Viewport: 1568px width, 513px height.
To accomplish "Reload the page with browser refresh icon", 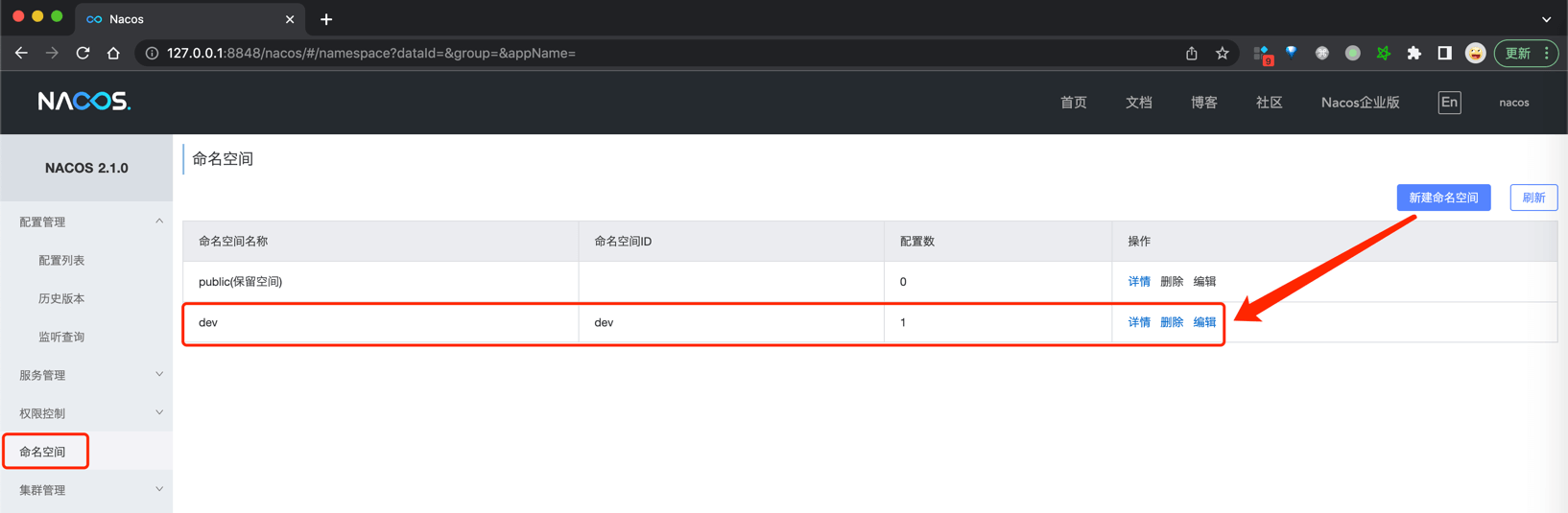I will pyautogui.click(x=83, y=54).
